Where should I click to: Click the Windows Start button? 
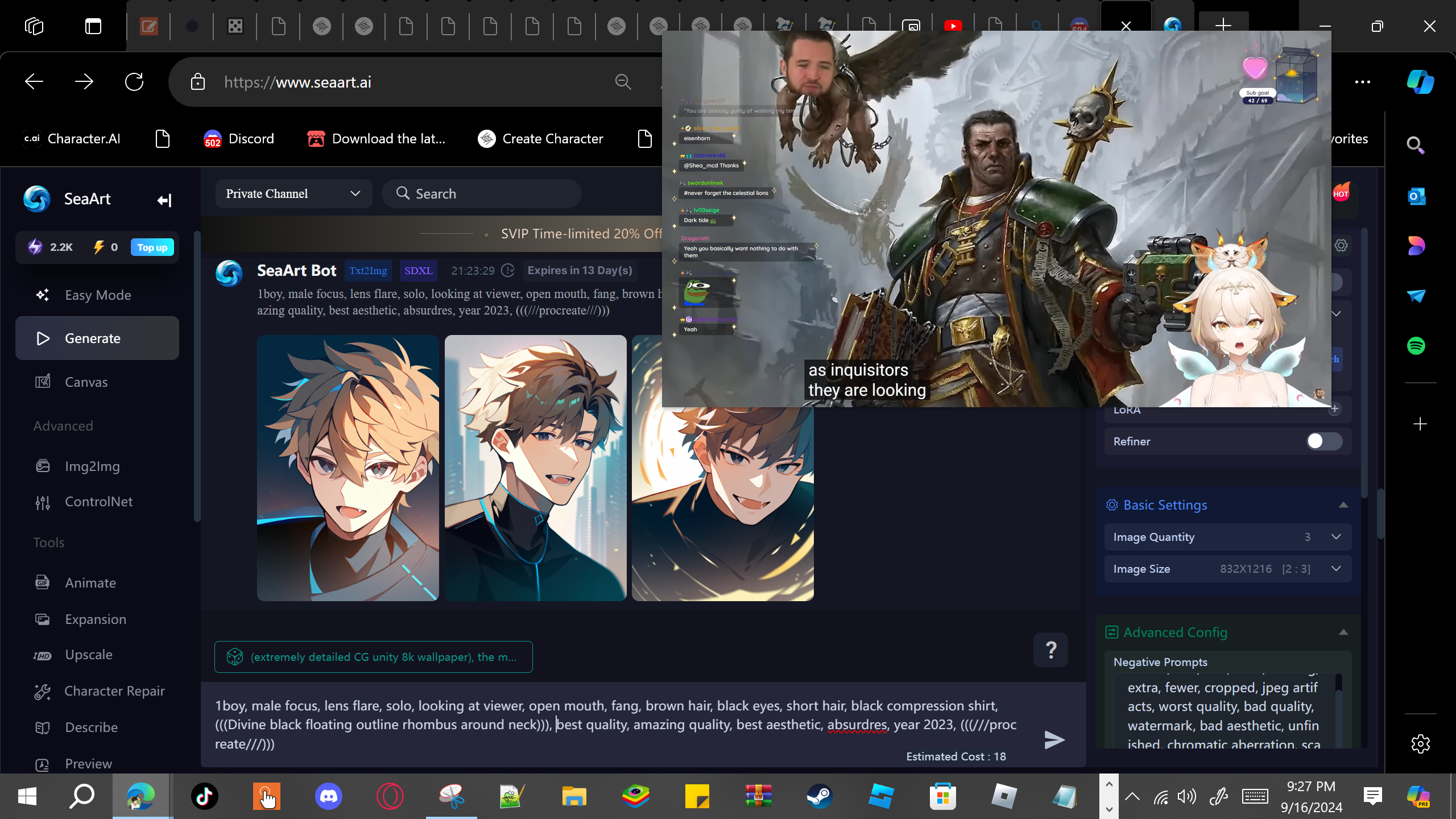click(x=27, y=796)
